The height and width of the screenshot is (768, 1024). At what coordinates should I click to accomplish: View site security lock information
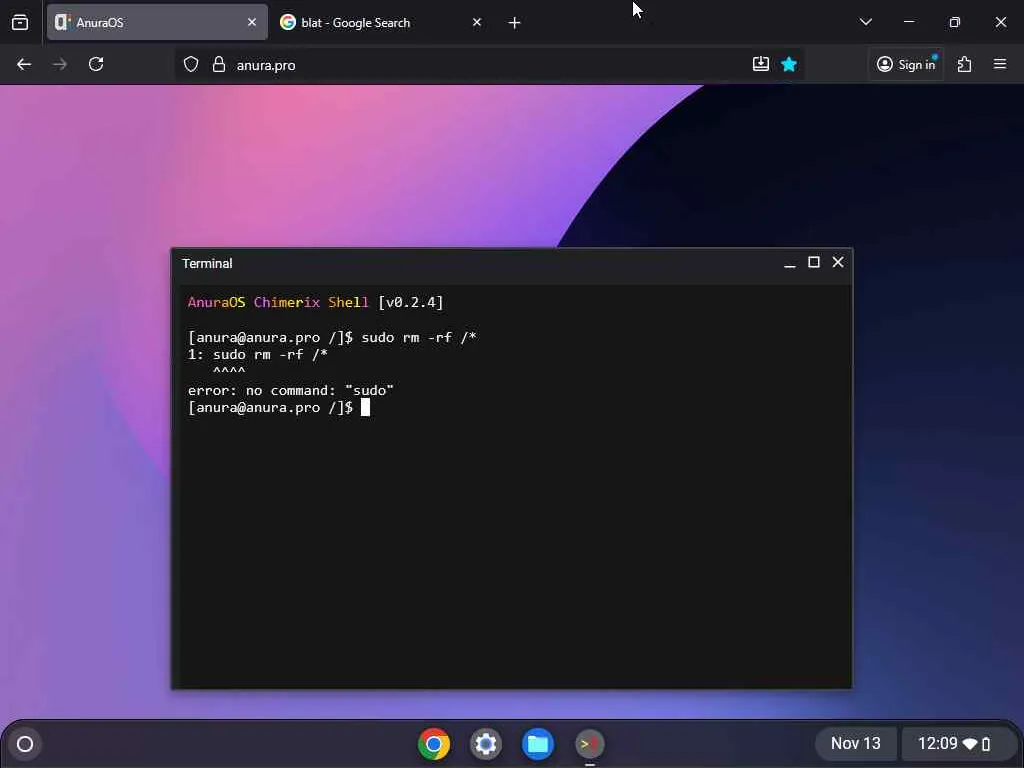click(x=219, y=64)
